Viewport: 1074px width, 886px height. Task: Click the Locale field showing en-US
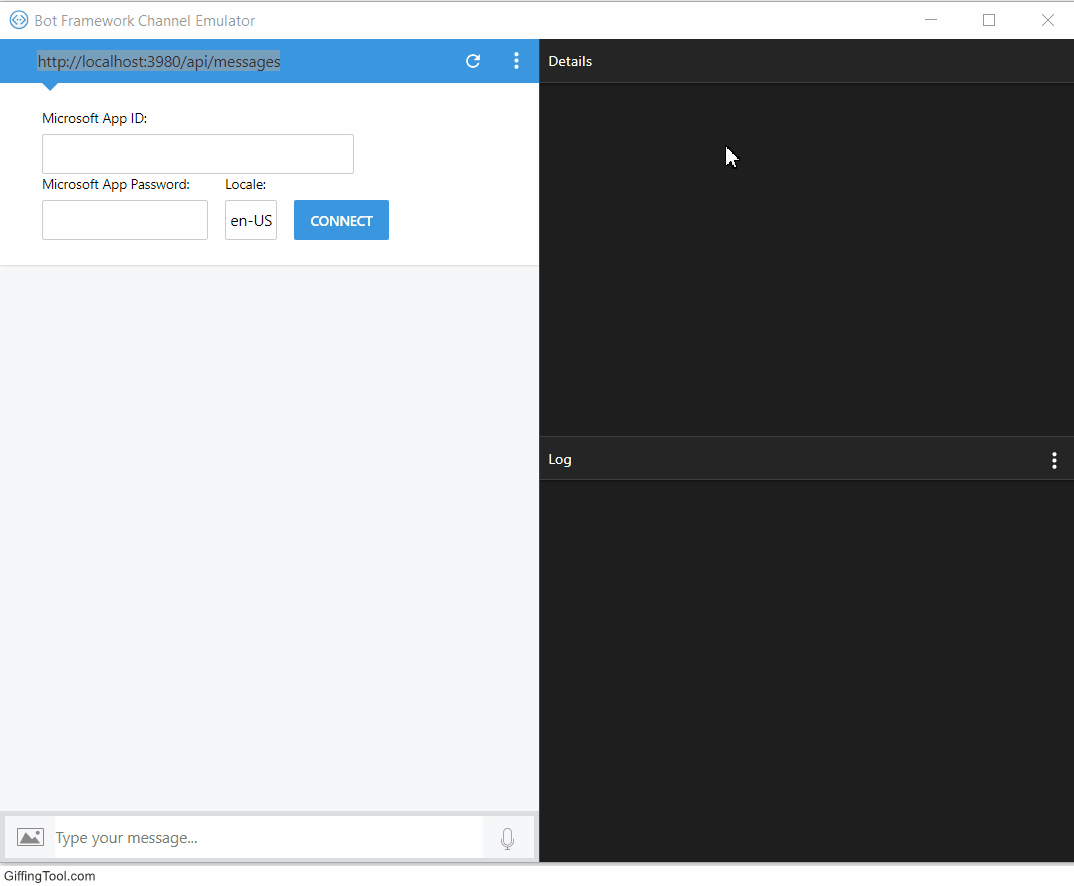[251, 220]
